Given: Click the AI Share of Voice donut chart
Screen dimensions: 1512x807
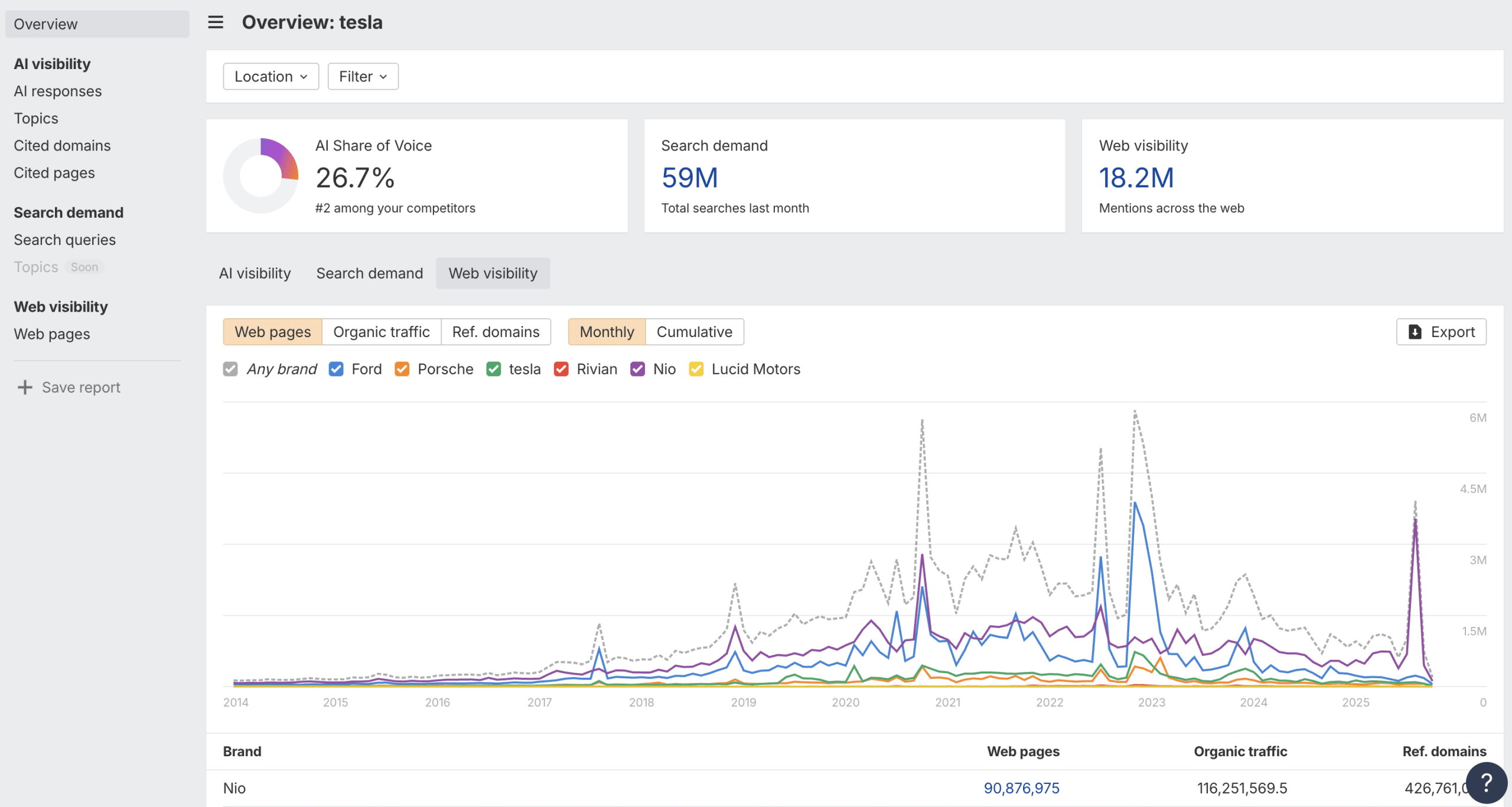Looking at the screenshot, I should pos(260,176).
